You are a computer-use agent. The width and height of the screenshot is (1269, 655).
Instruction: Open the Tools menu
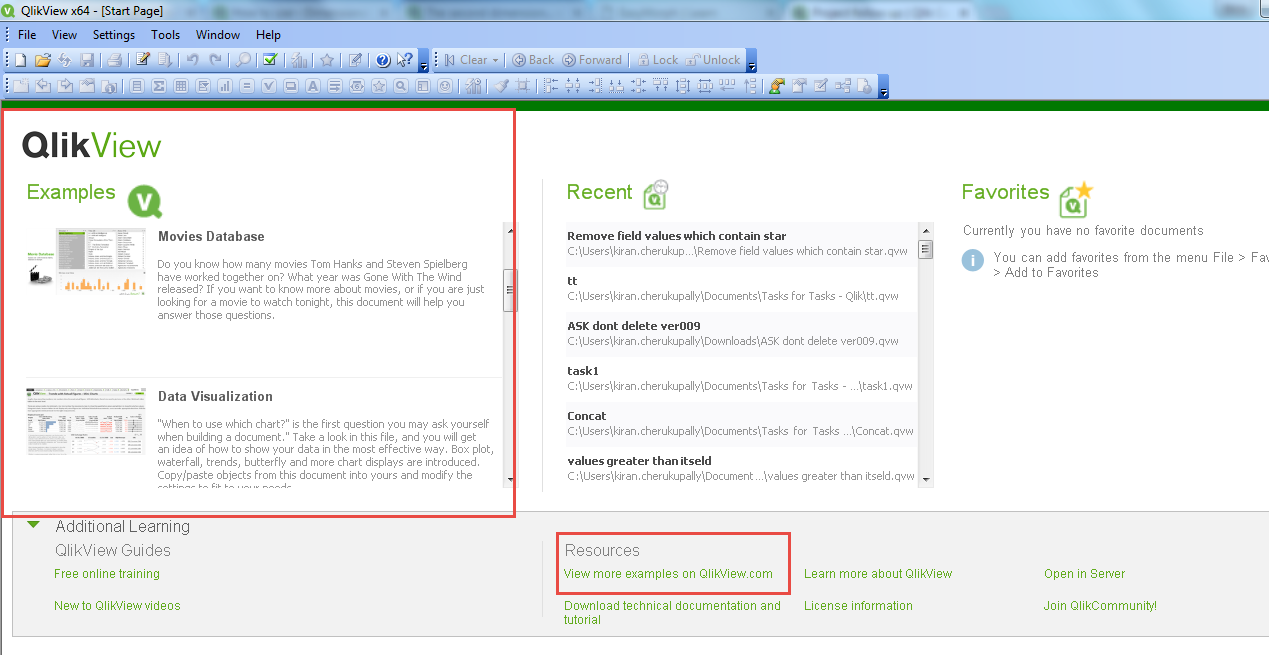coord(165,34)
